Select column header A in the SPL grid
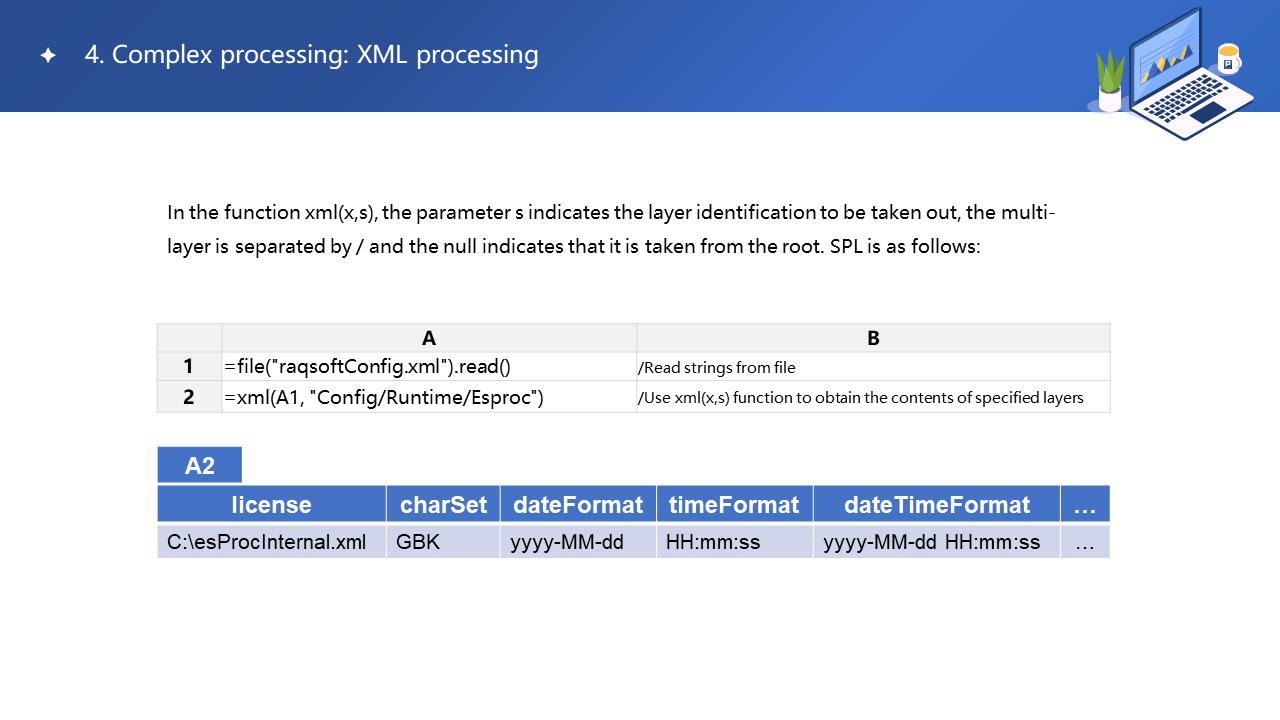The width and height of the screenshot is (1280, 720). pos(429,338)
